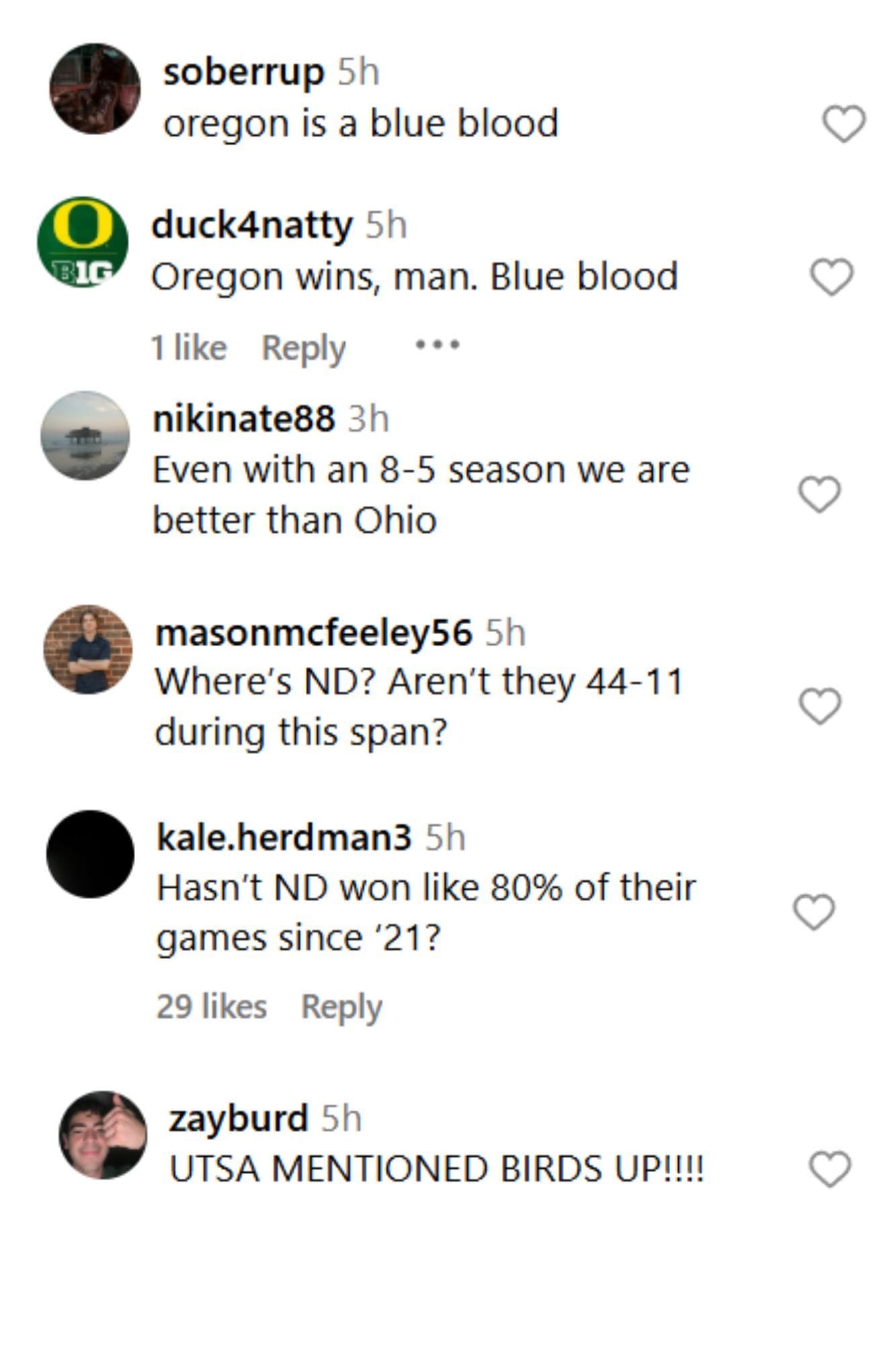The width and height of the screenshot is (896, 1345).
Task: Heart masonmcfeeley56's comment about ND
Action: click(819, 706)
